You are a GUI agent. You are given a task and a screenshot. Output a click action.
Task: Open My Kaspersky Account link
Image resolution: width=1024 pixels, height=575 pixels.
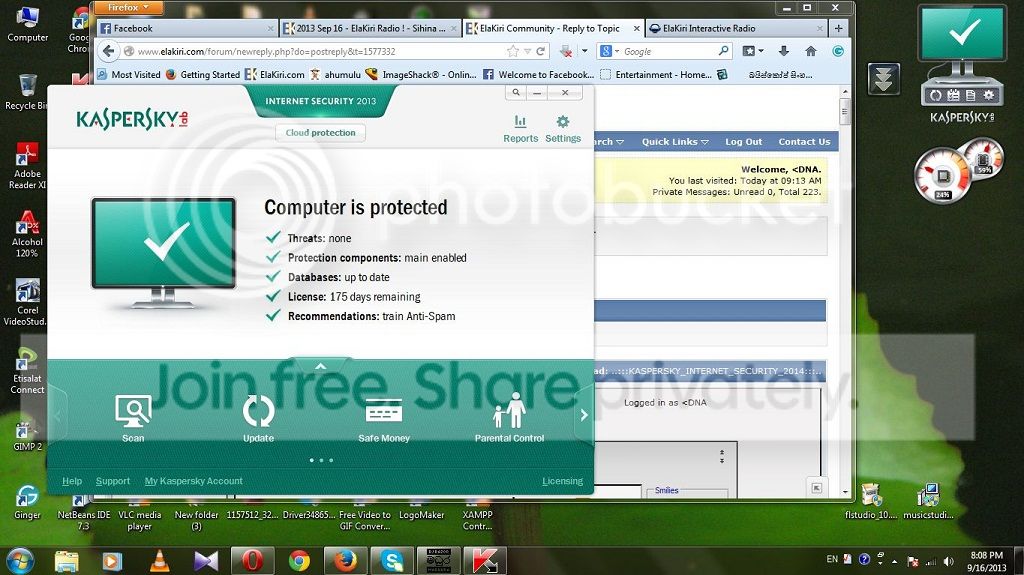[193, 481]
